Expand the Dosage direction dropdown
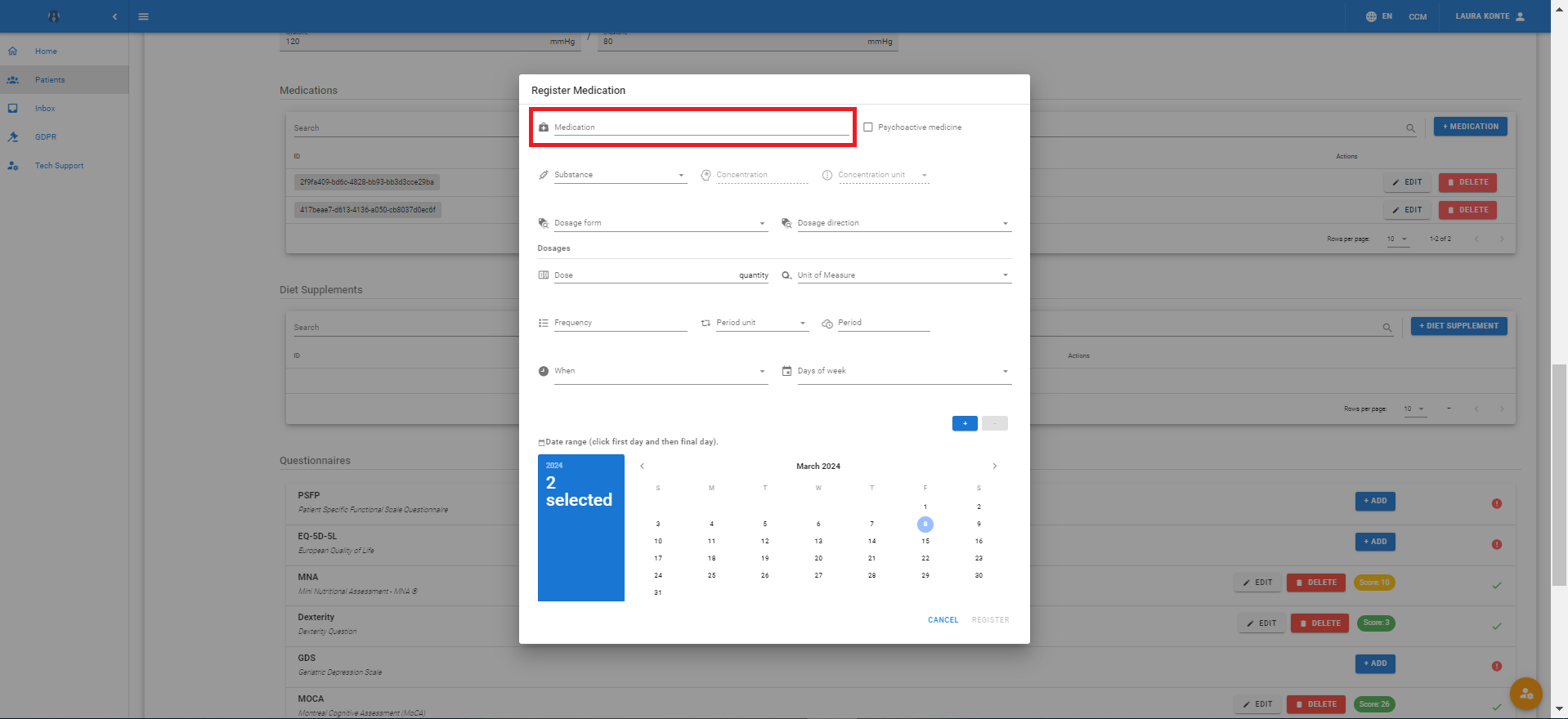Viewport: 1568px width, 719px height. coord(904,223)
